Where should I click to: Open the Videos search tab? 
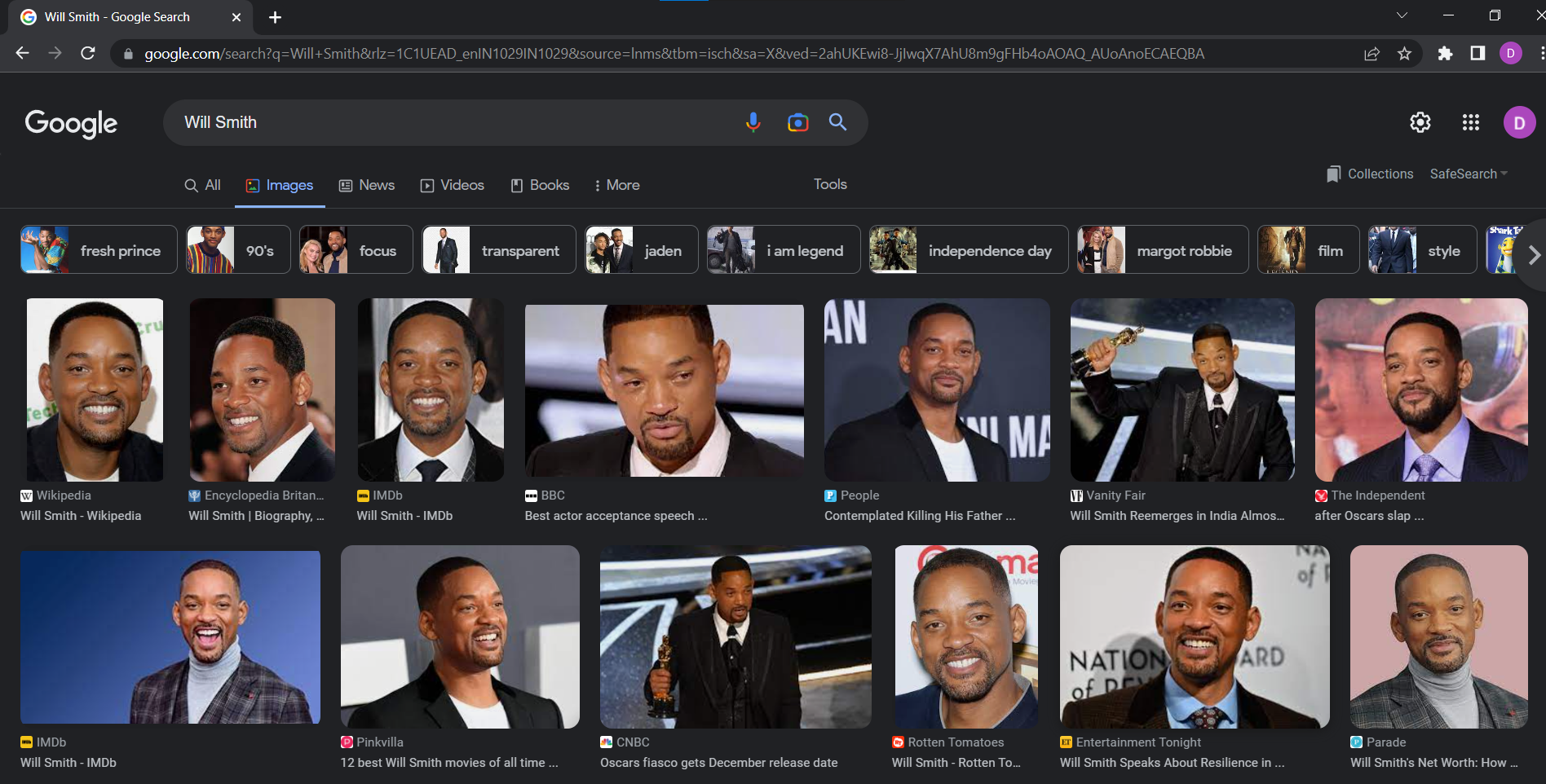(x=452, y=185)
